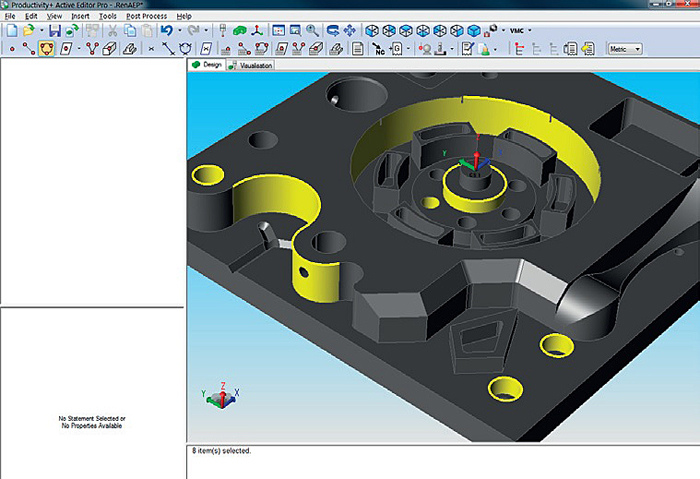Click the constructed line icon
The width and height of the screenshot is (700, 479).
(168, 49)
